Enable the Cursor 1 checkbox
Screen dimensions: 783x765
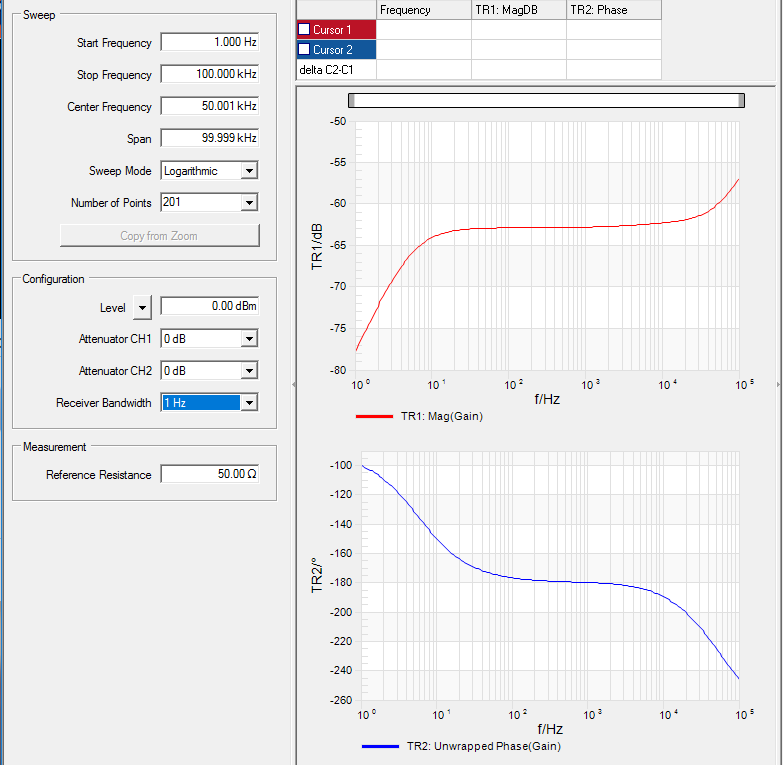tap(304, 29)
